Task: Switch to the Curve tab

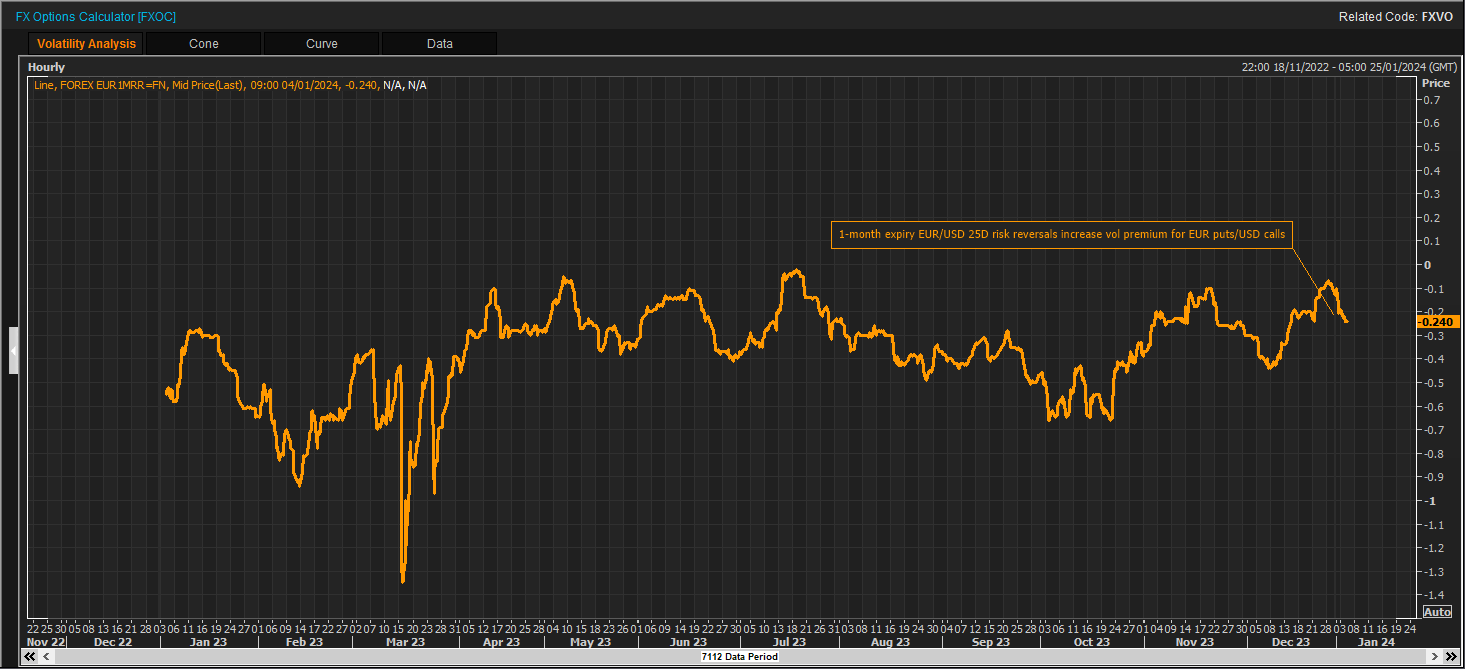Action: click(321, 44)
